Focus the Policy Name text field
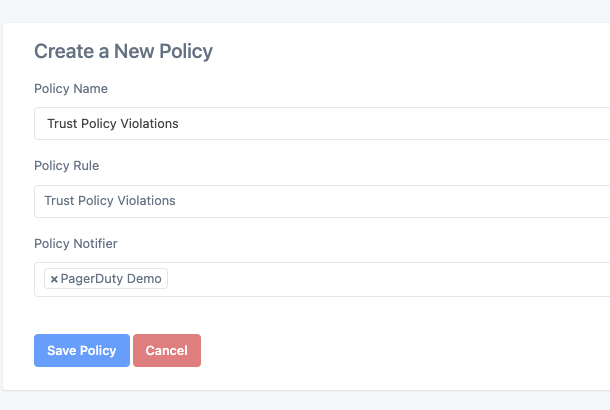The height and width of the screenshot is (410, 610). tap(322, 123)
